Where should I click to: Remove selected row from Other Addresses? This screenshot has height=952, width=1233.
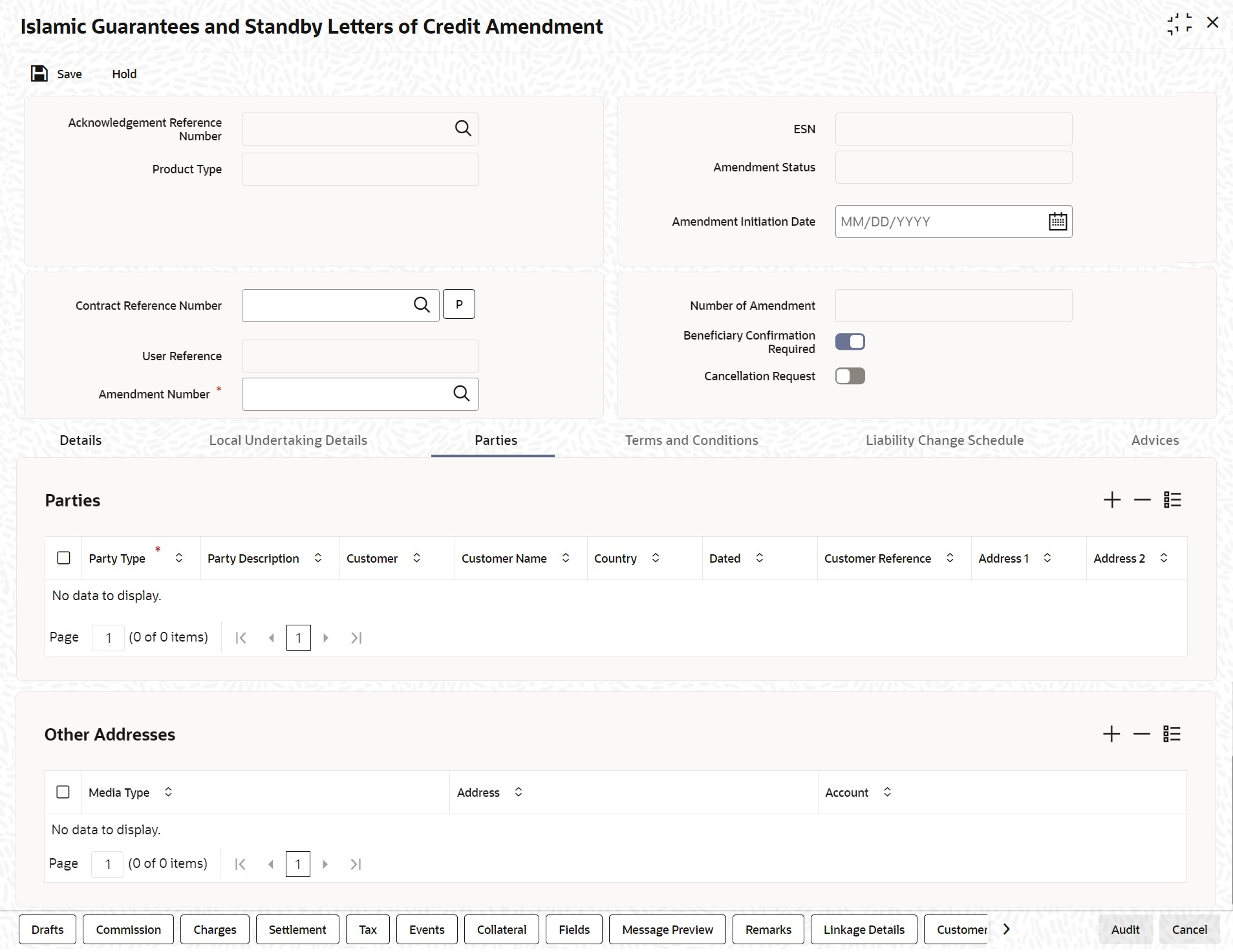pos(1141,734)
